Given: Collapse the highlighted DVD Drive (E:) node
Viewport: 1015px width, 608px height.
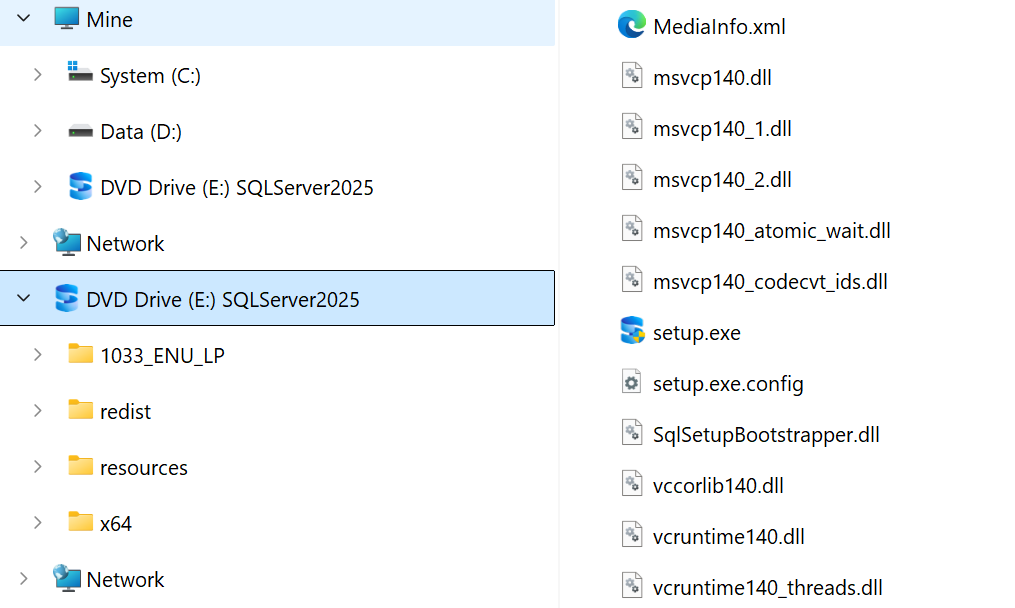Looking at the screenshot, I should coord(23,299).
